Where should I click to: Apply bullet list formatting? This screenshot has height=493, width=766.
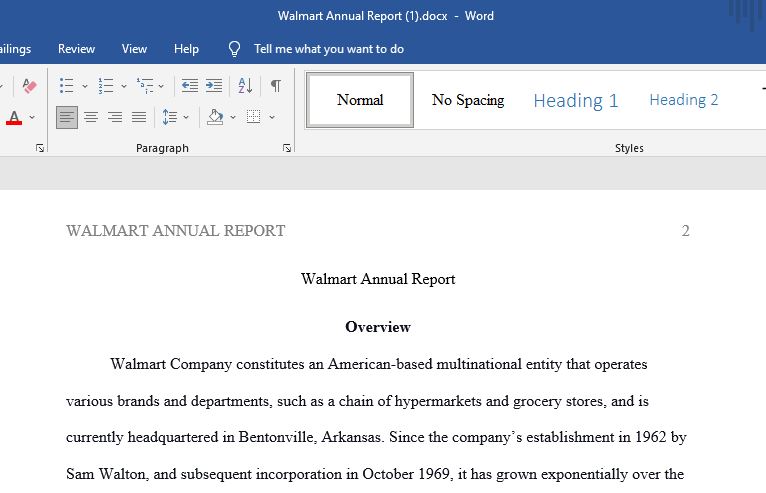point(66,86)
